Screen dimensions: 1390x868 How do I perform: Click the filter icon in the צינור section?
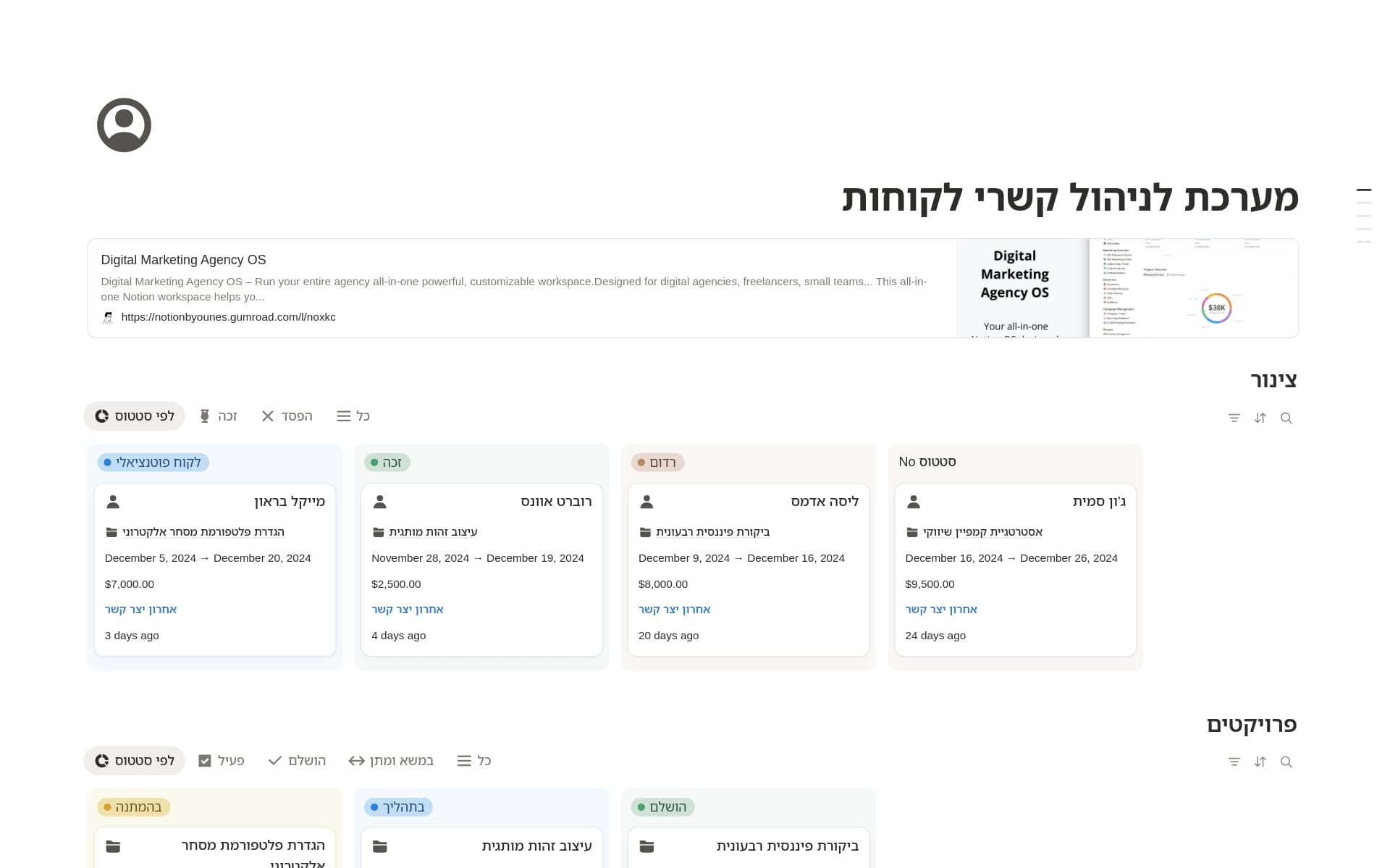pyautogui.click(x=1234, y=418)
